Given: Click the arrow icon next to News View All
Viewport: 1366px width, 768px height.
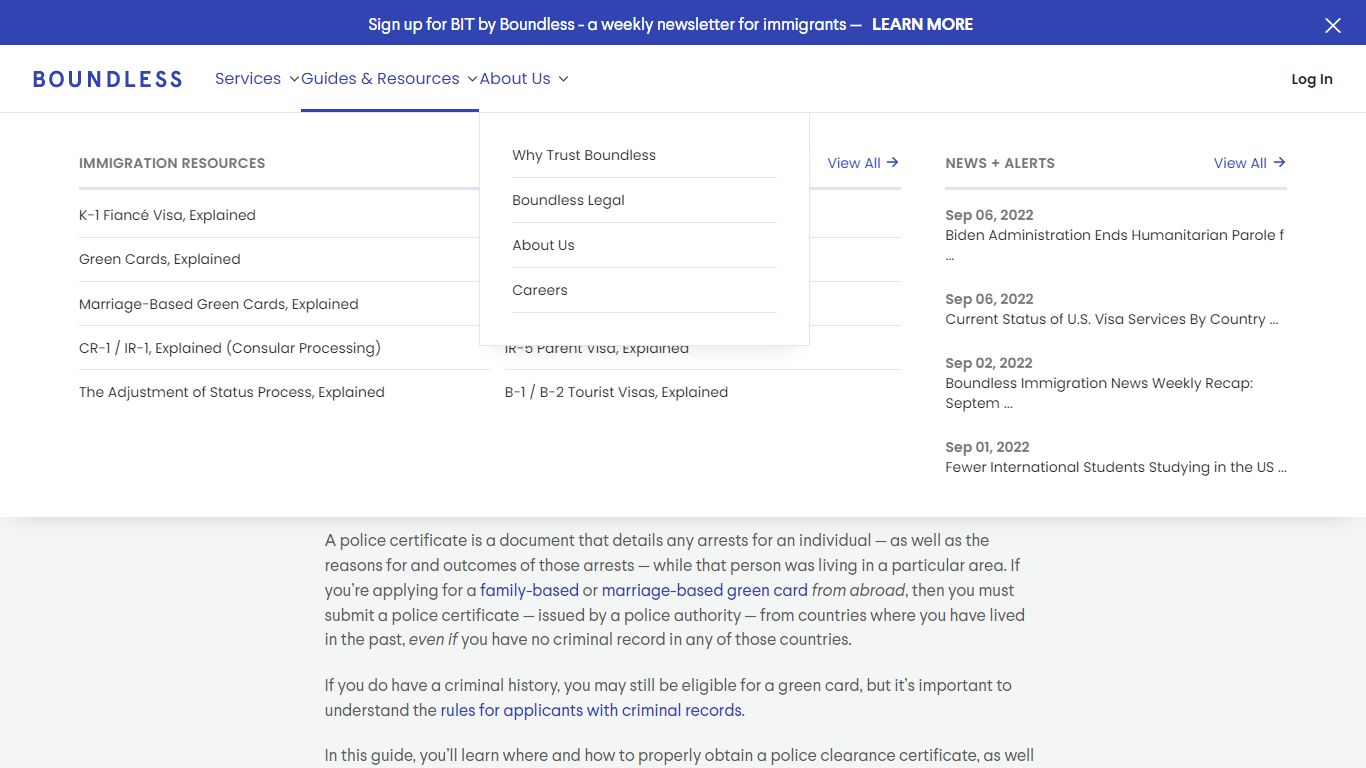Looking at the screenshot, I should [1279, 162].
